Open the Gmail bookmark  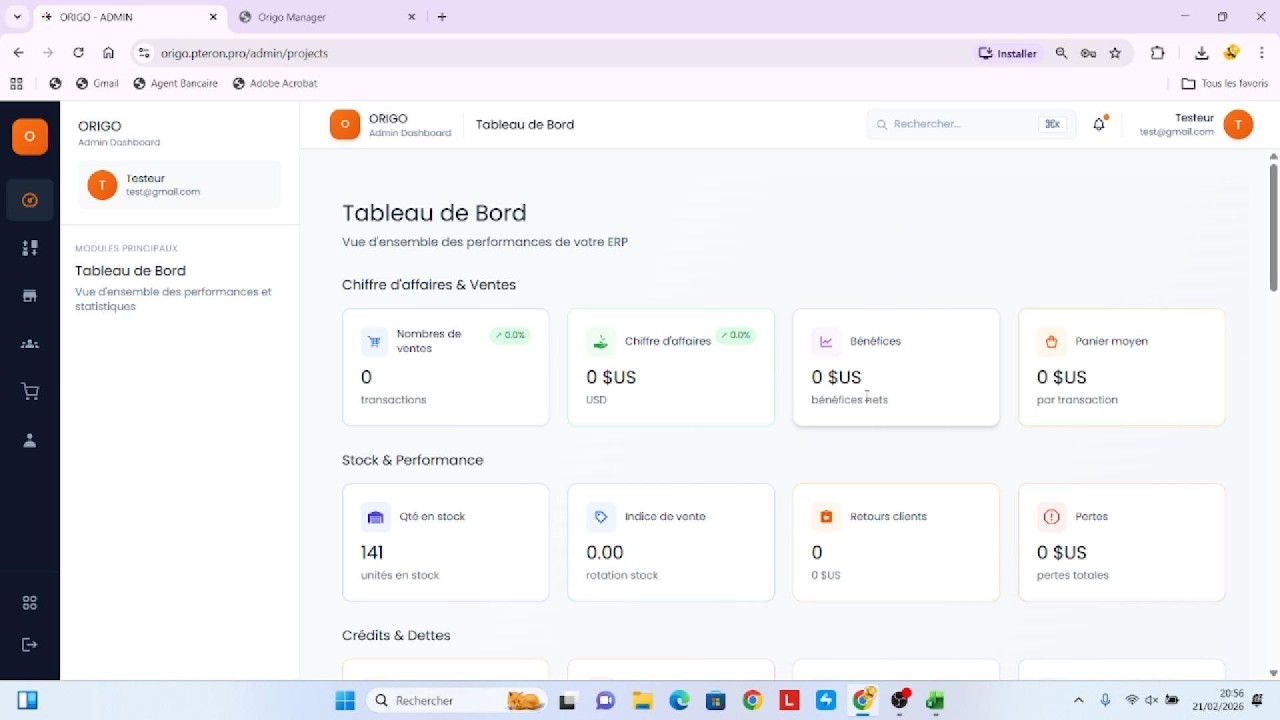pyautogui.click(x=98, y=83)
